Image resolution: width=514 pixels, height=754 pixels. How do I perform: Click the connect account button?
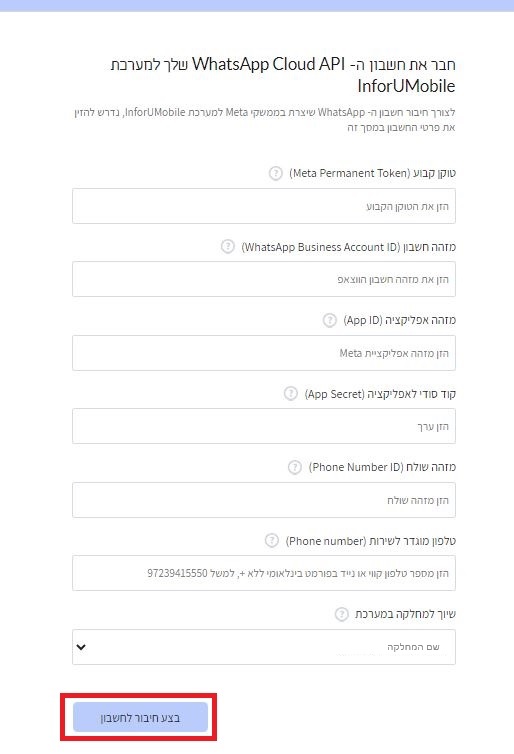coord(140,717)
